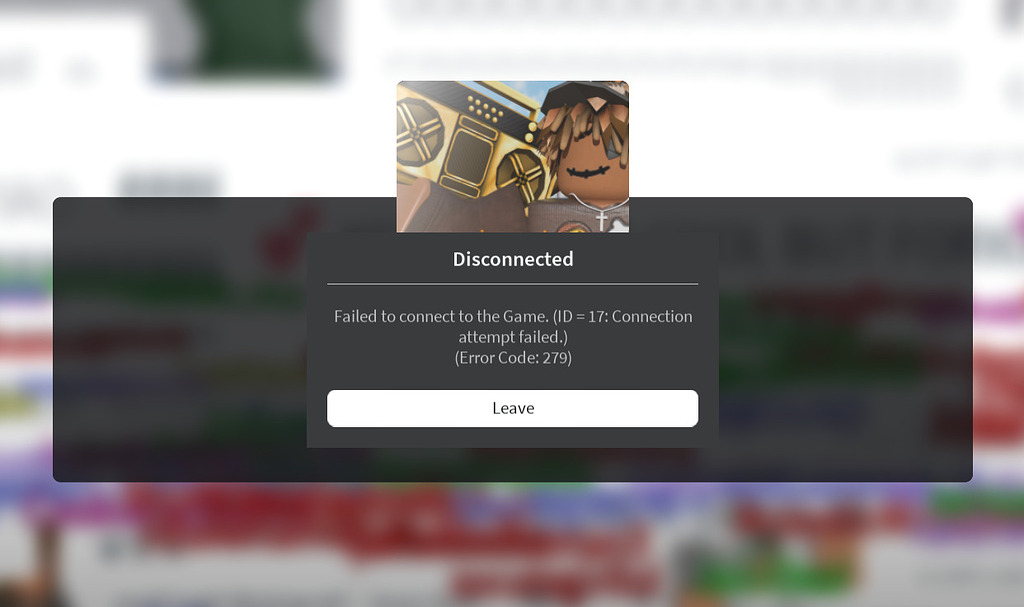Click the 'Error Code: 279' text
1024x607 pixels.
coord(513,358)
